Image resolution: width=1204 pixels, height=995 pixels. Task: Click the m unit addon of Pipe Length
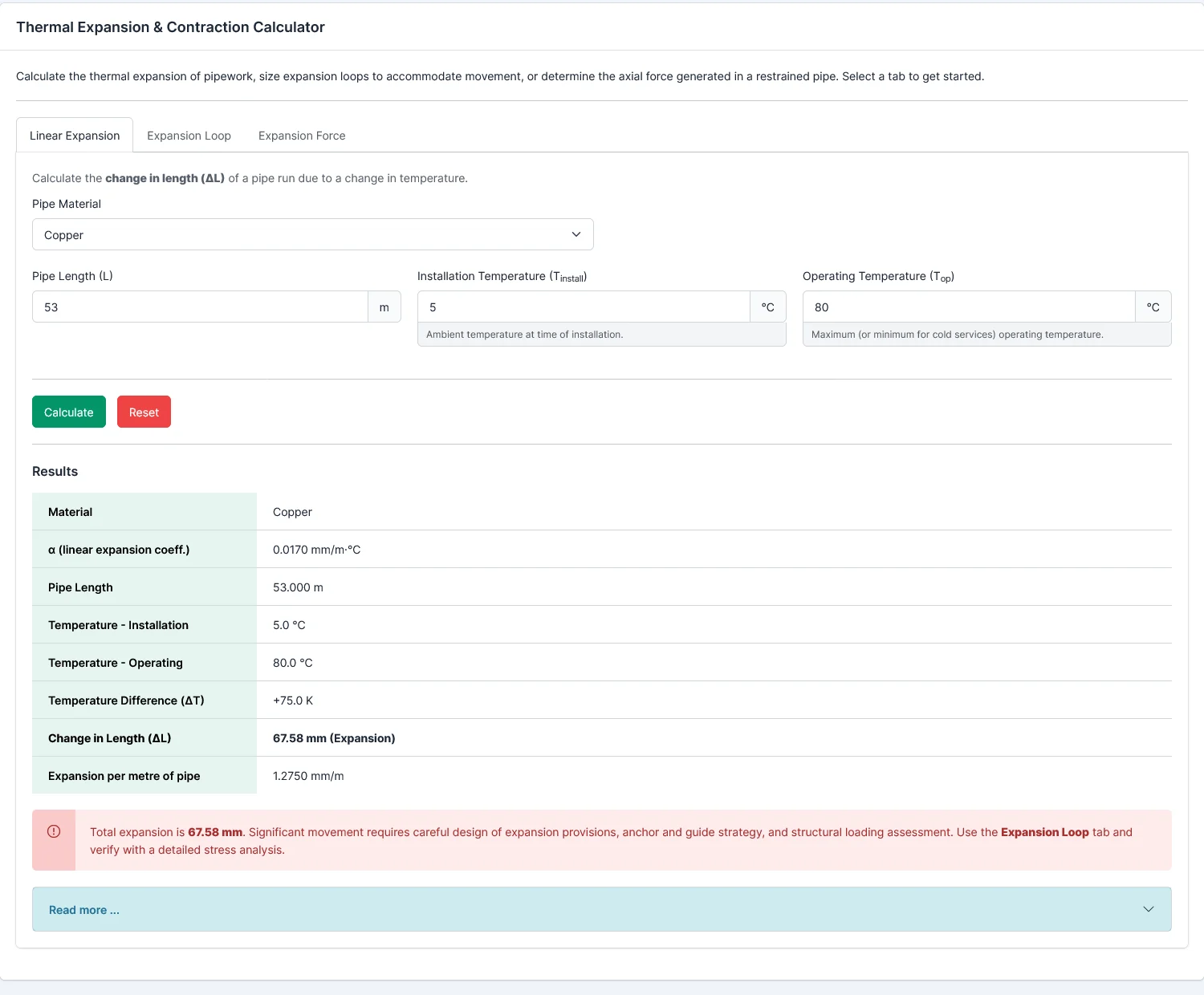[384, 307]
